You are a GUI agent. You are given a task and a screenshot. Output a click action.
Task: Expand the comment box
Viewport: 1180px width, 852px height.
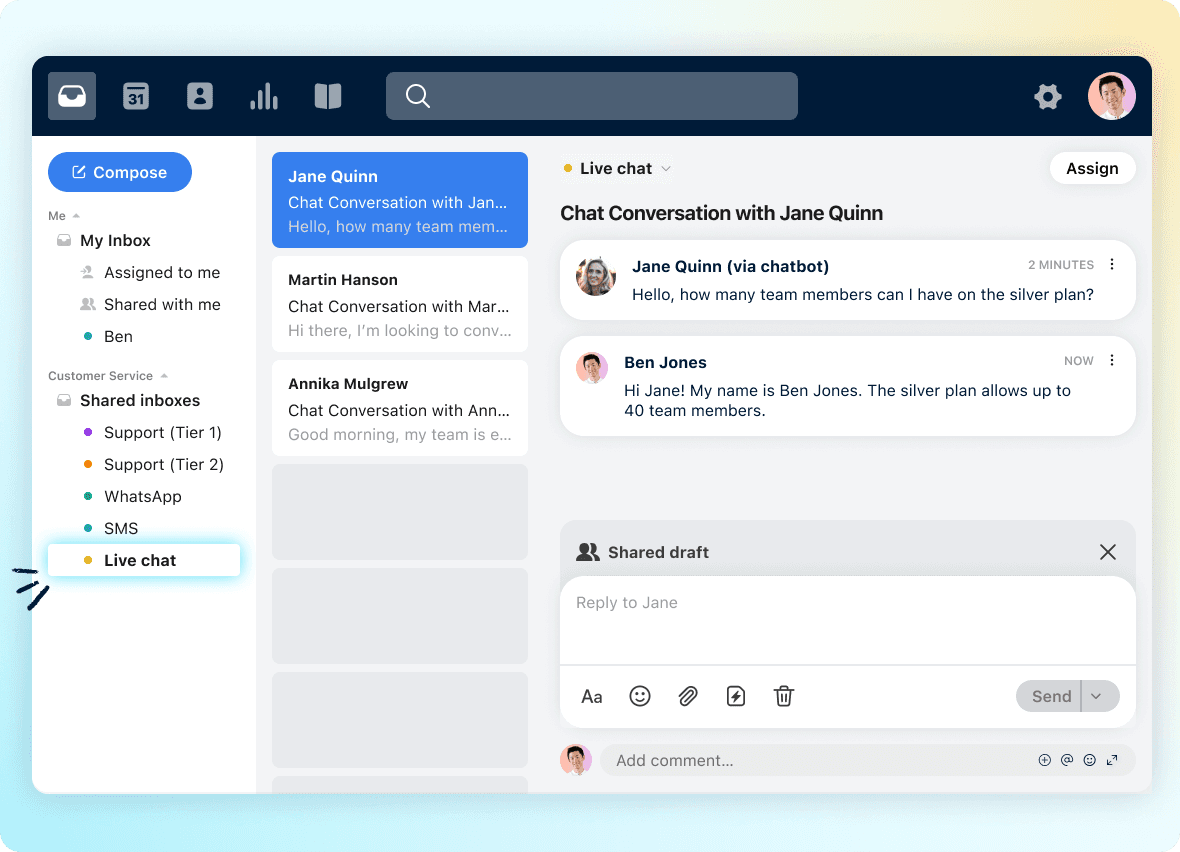click(1112, 760)
